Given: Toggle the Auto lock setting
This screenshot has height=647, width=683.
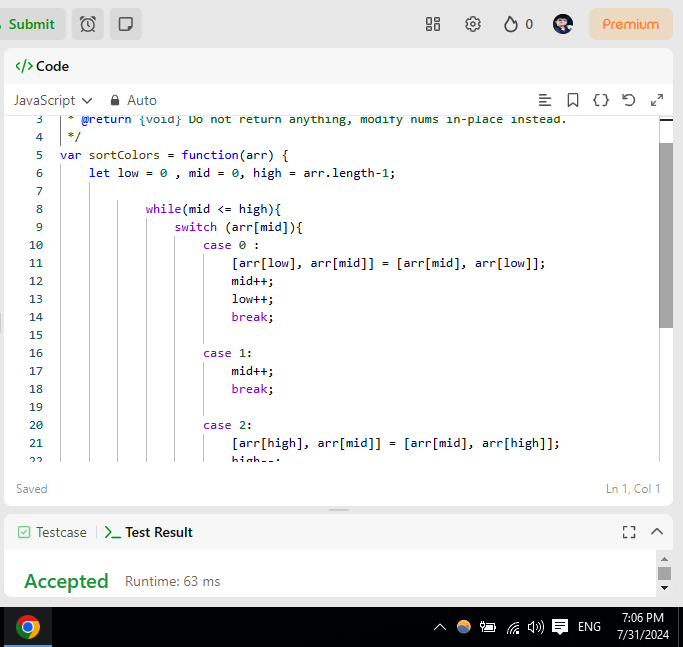Looking at the screenshot, I should click(x=133, y=100).
